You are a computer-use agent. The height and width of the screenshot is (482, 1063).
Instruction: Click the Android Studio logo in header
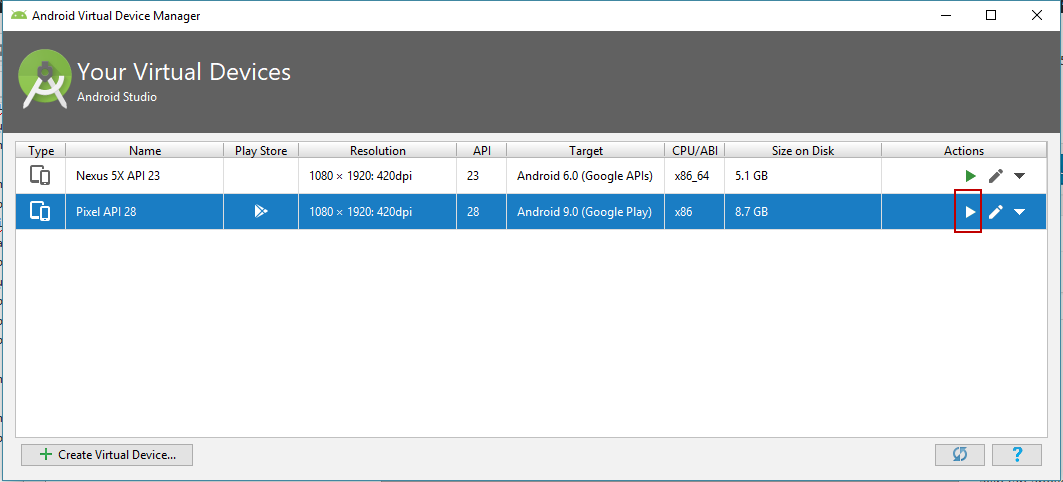click(45, 80)
